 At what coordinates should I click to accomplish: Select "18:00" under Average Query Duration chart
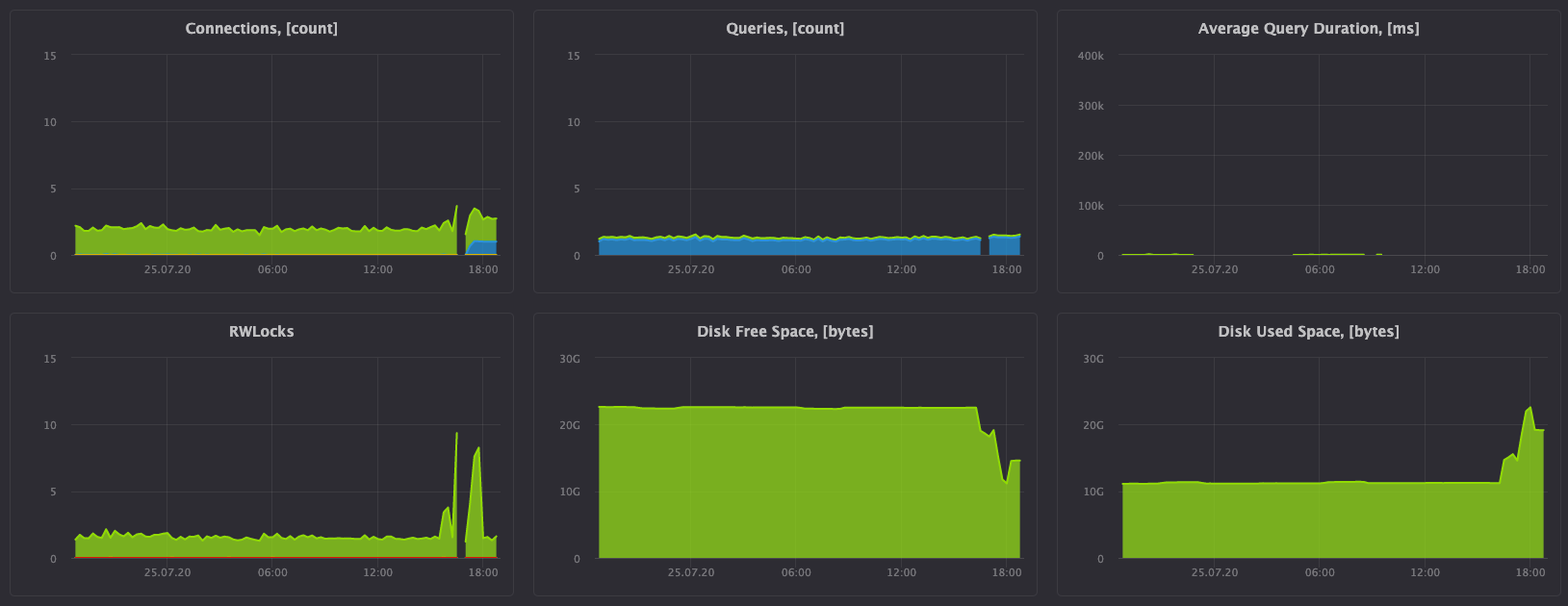[x=1530, y=269]
